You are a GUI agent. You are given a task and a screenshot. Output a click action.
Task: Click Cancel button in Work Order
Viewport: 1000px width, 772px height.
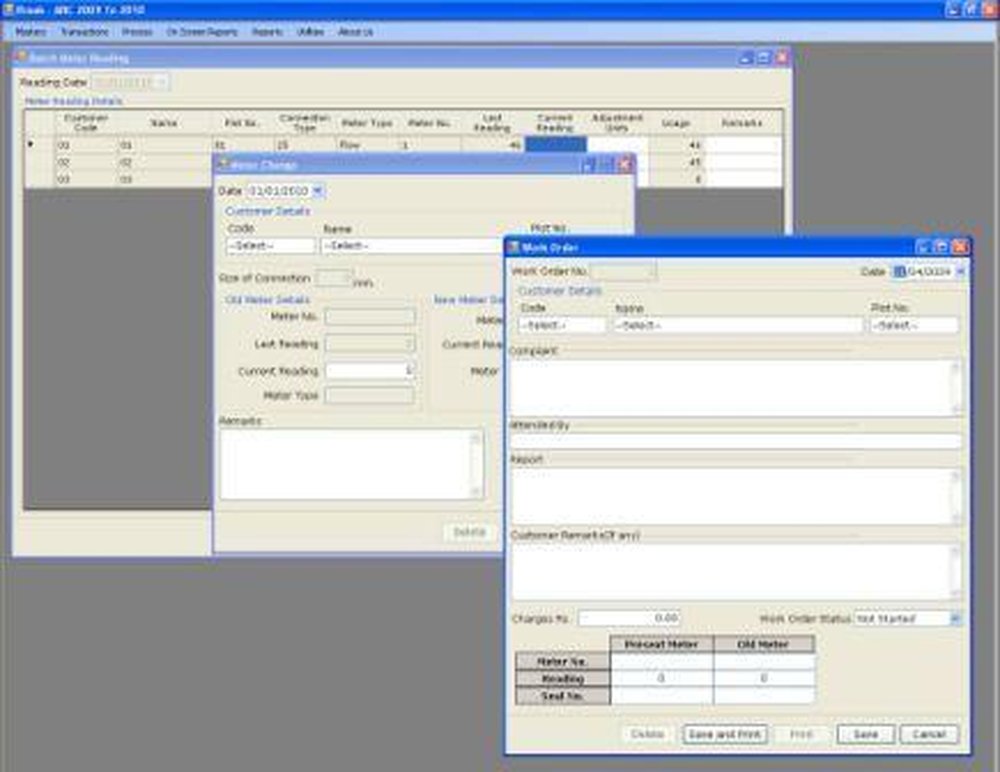click(929, 734)
